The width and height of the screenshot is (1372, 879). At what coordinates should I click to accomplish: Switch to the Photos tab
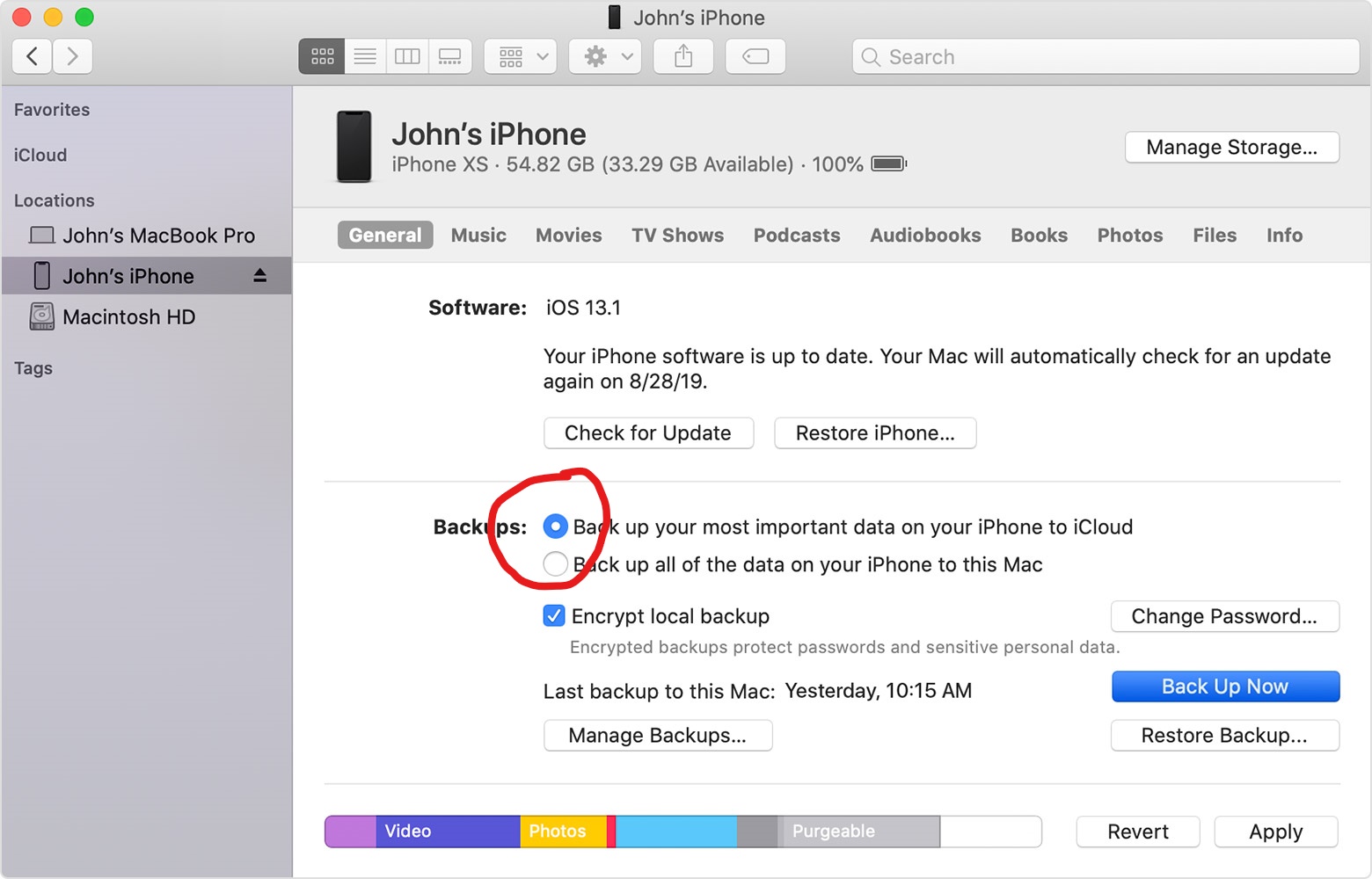tap(1130, 235)
